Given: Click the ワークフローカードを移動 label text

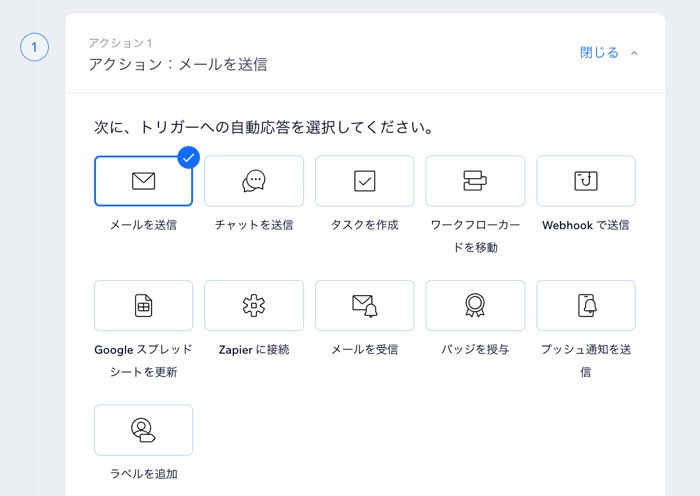Looking at the screenshot, I should click(475, 236).
